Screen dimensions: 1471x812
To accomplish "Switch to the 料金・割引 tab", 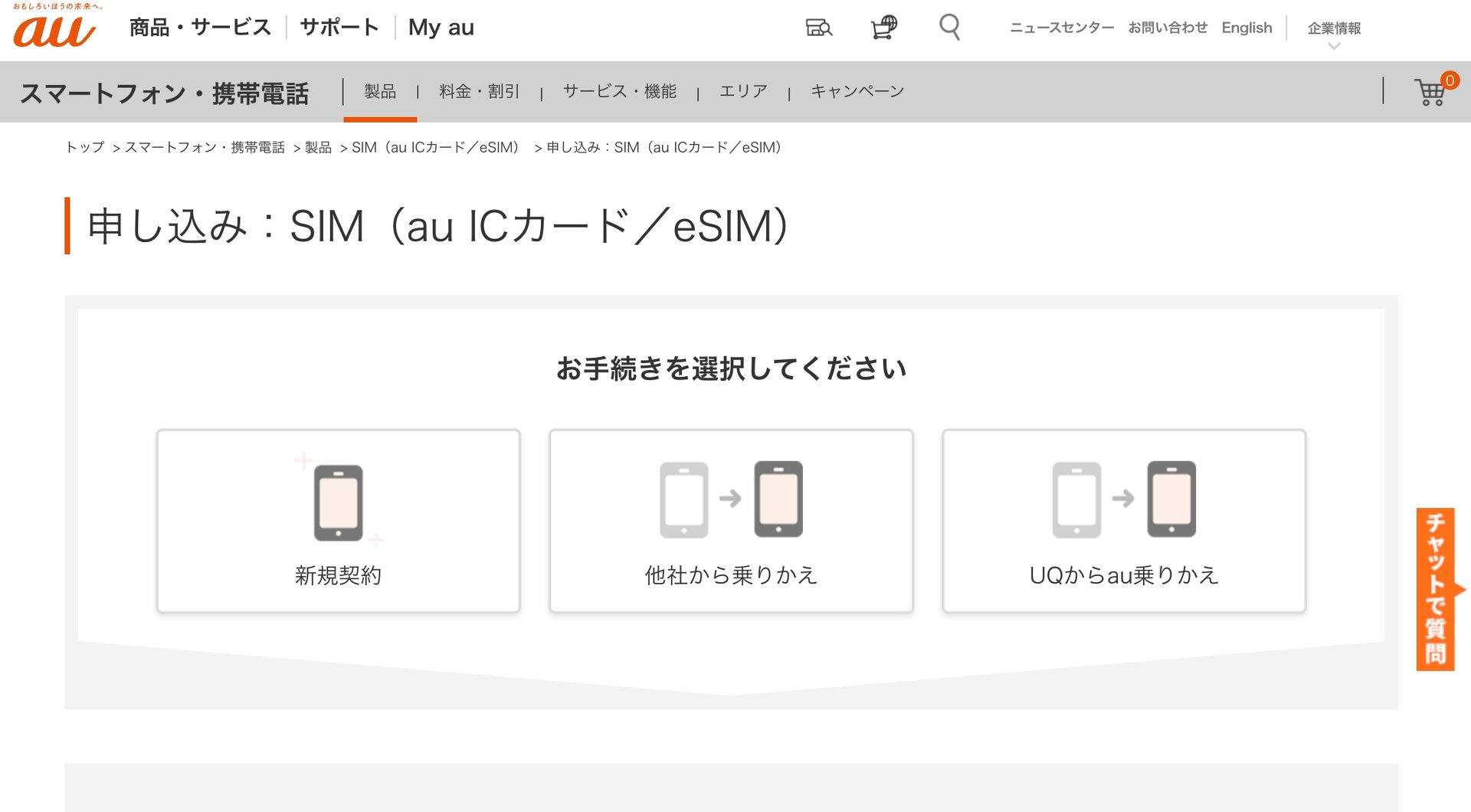I will 480,92.
